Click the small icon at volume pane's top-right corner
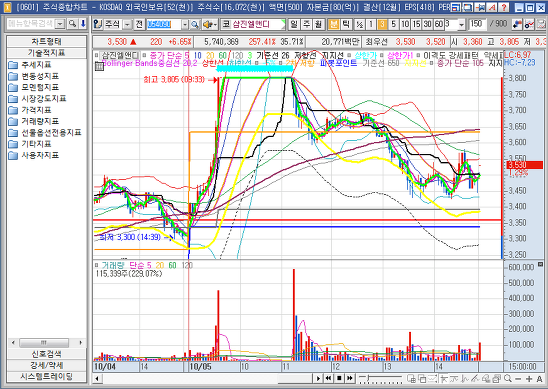 pyautogui.click(x=540, y=264)
